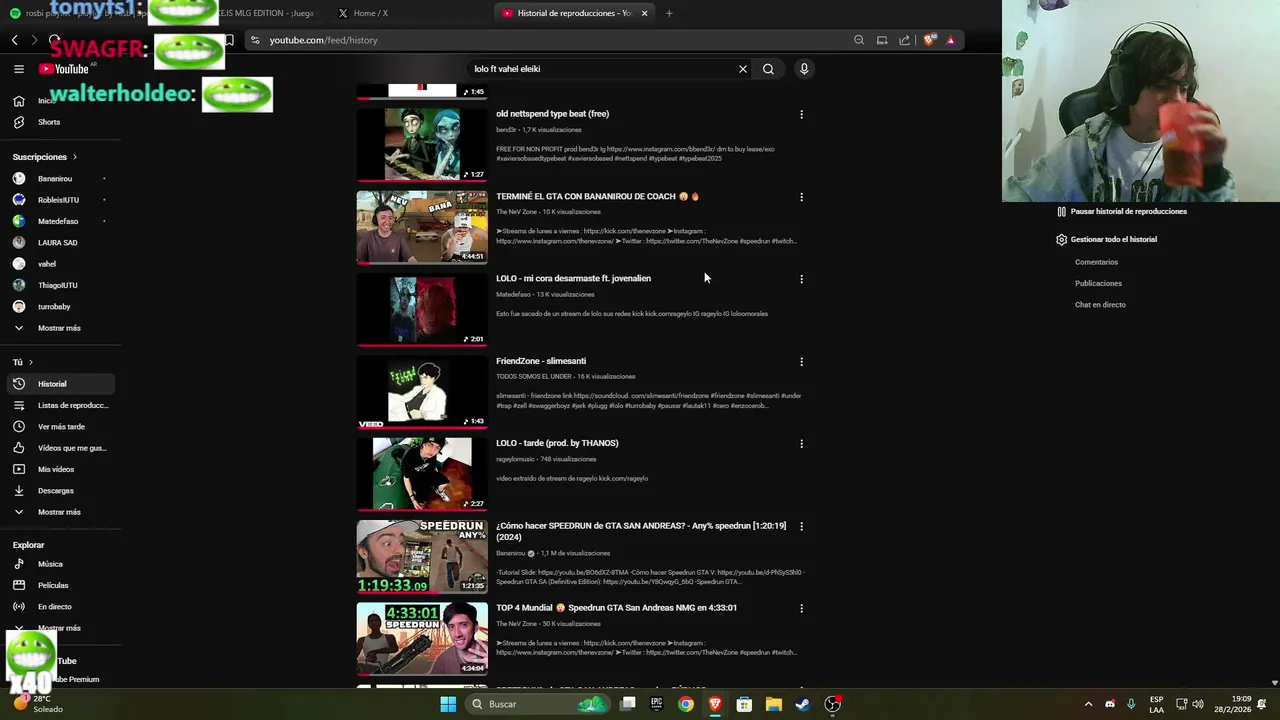Open the Steam taskbar icon
This screenshot has height=720, width=1280.
(x=802, y=704)
